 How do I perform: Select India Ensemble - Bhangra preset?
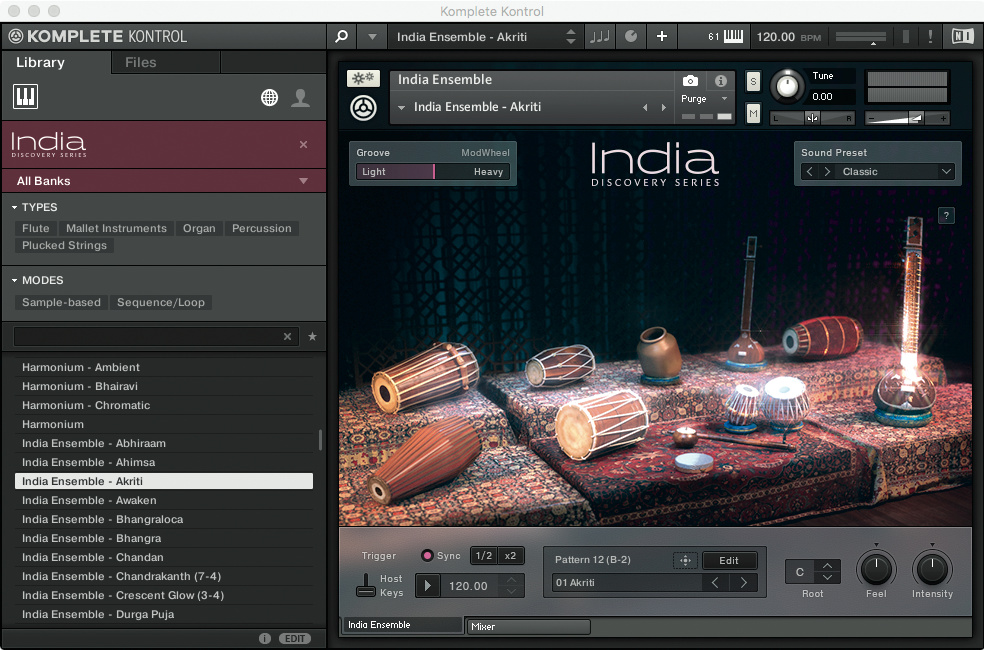click(x=91, y=538)
